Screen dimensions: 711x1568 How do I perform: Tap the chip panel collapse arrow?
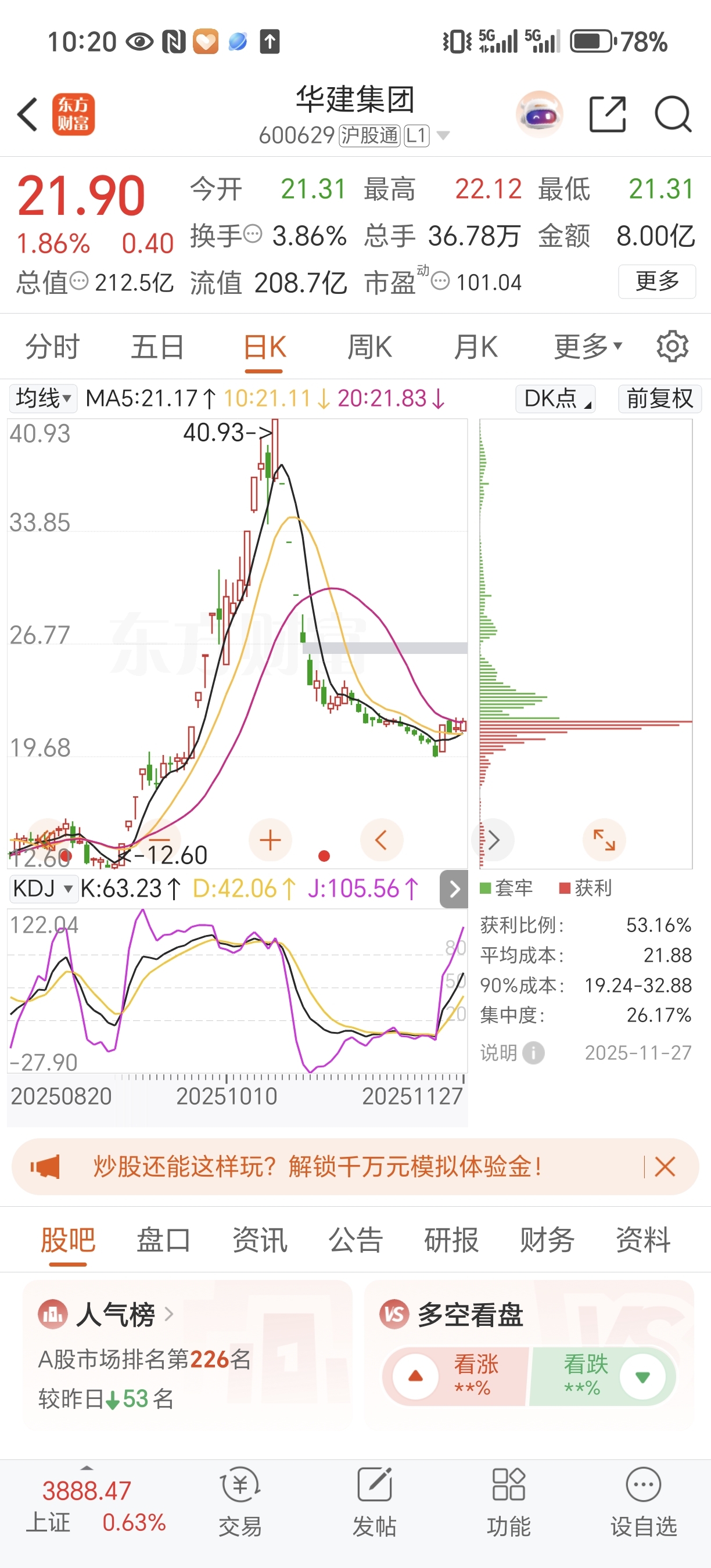point(493,840)
